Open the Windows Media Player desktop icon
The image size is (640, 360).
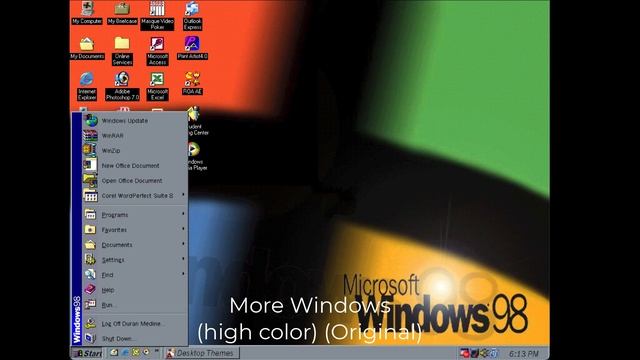198,156
